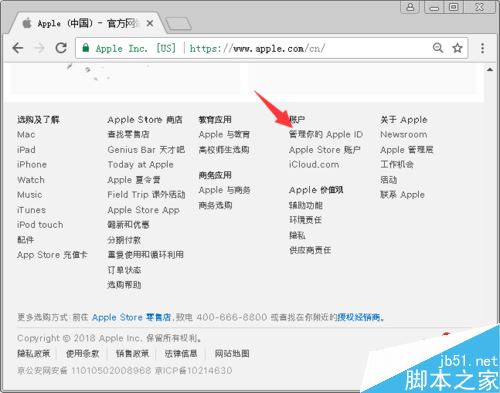Open the iTunes footer link
The height and width of the screenshot is (393, 500).
coord(31,210)
